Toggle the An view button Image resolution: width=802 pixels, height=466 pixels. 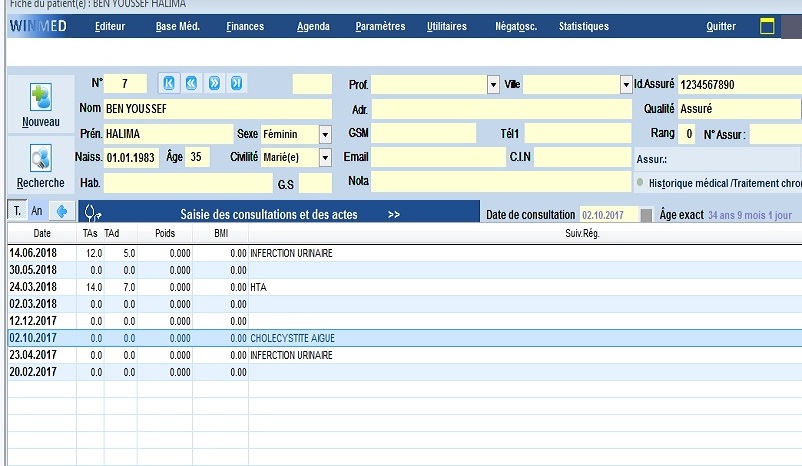coord(37,211)
